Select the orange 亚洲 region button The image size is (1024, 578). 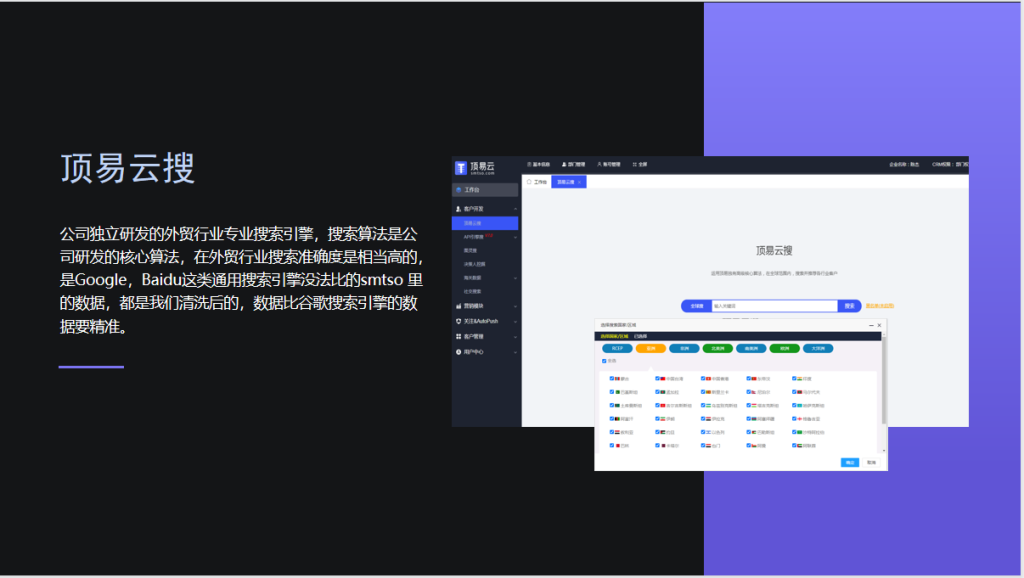651,348
